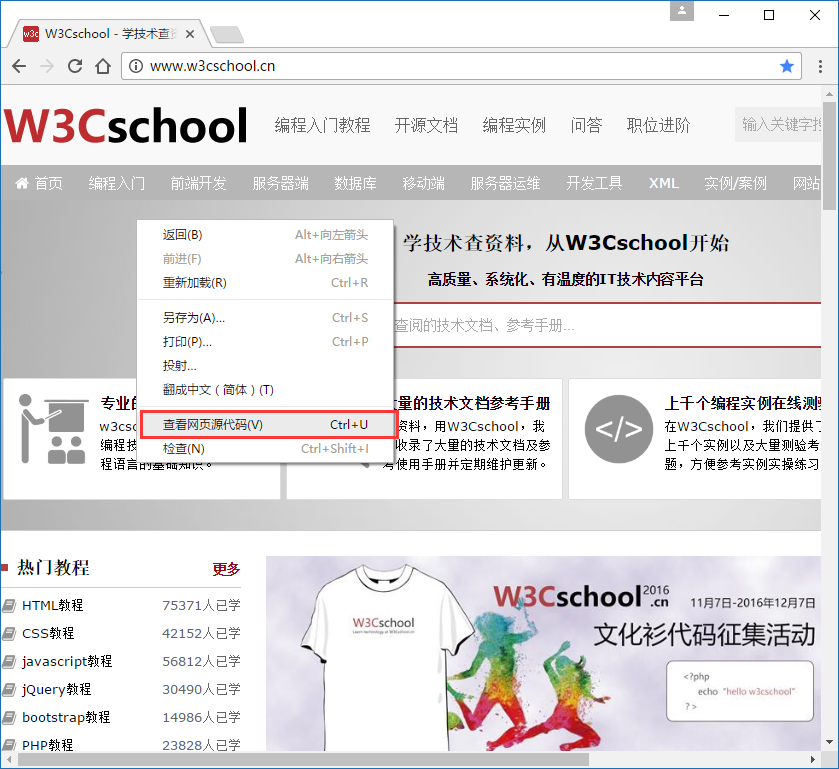839x769 pixels.
Task: Open 服务器运维 in gray nav bar
Action: tap(505, 184)
